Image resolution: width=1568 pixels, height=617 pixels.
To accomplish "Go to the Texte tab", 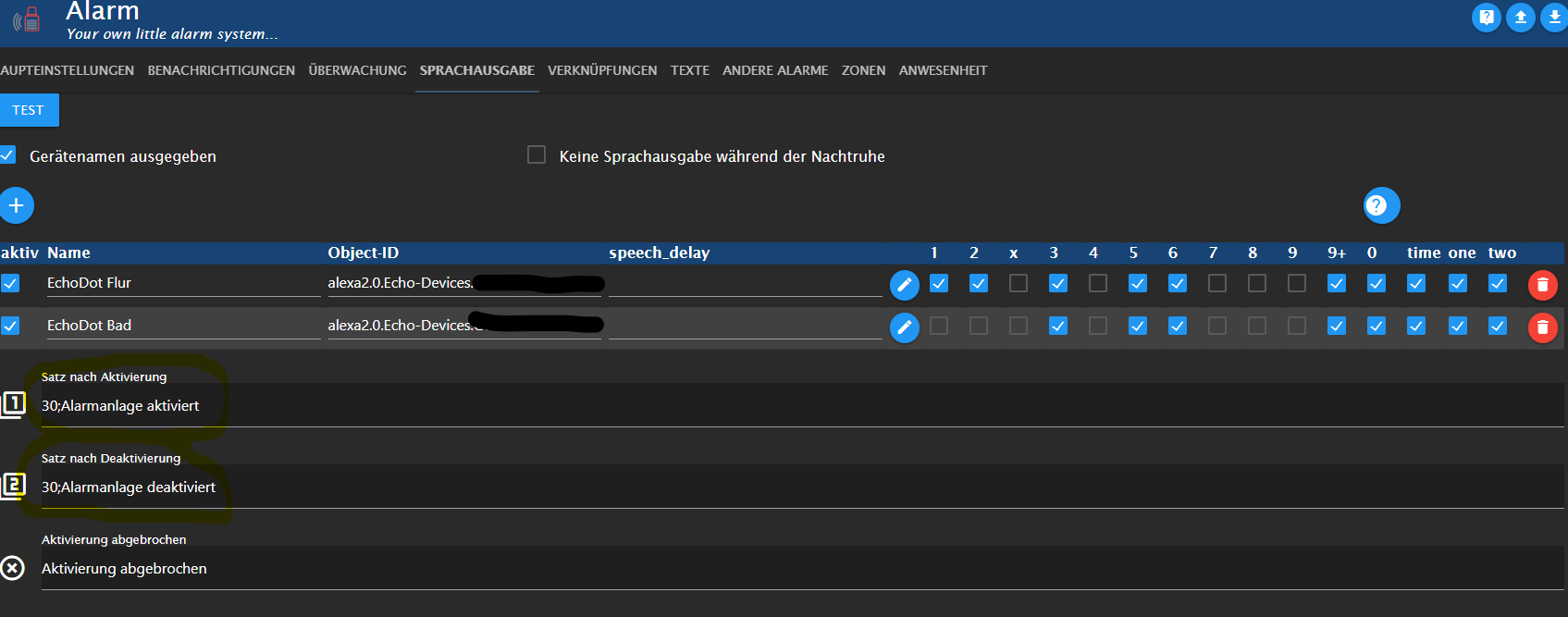I will (x=690, y=70).
